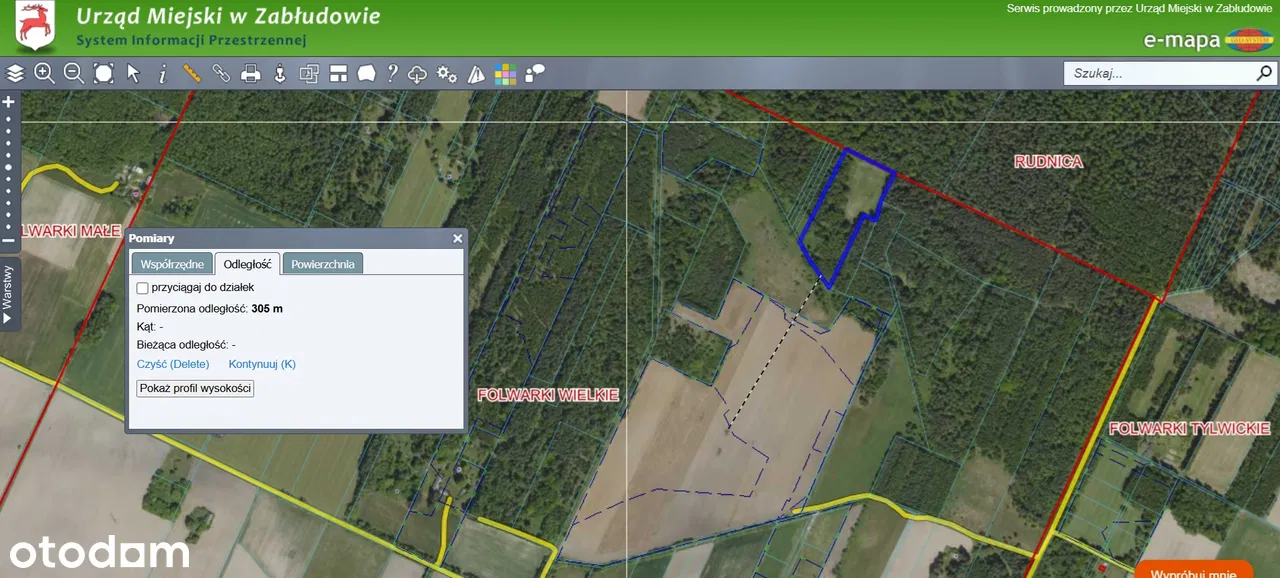Viewport: 1280px width, 578px height.
Task: Activate the arrow pointer selection tool
Action: (x=133, y=73)
